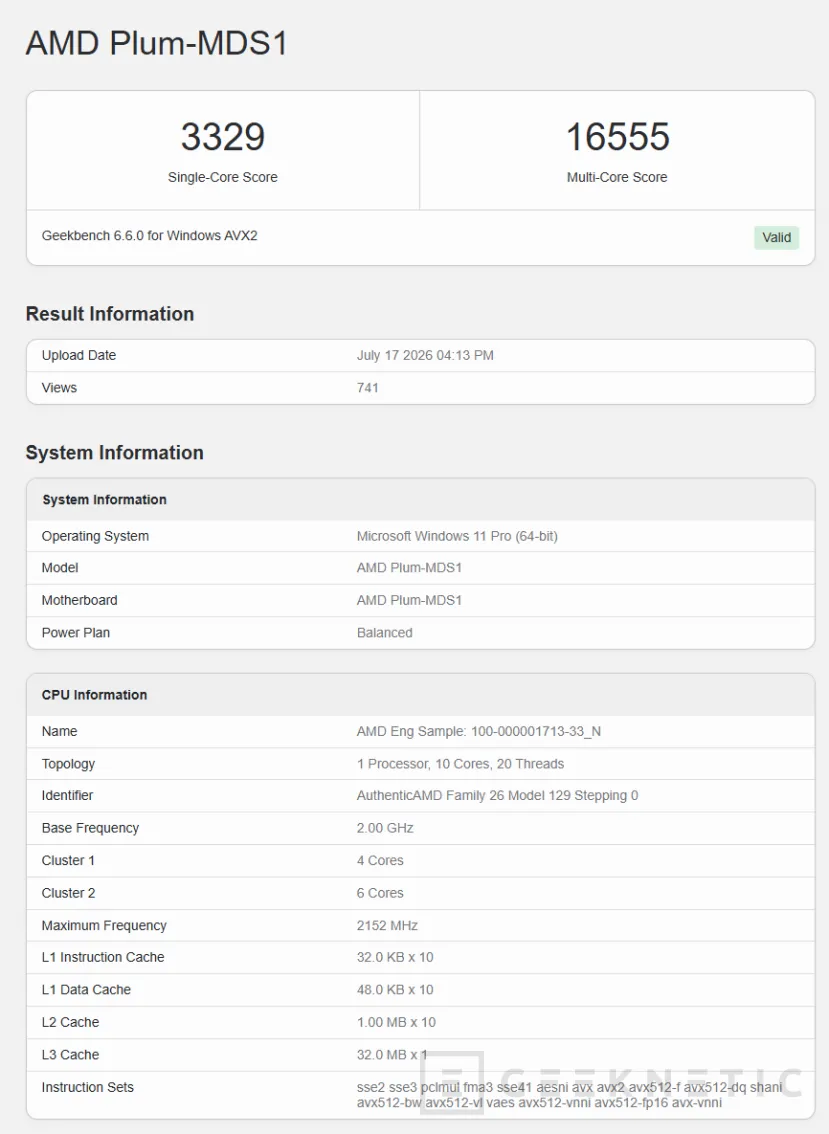Select L3 Cache value 32.0 MB x 1
Viewport: 829px width, 1134px height.
pyautogui.click(x=392, y=1055)
